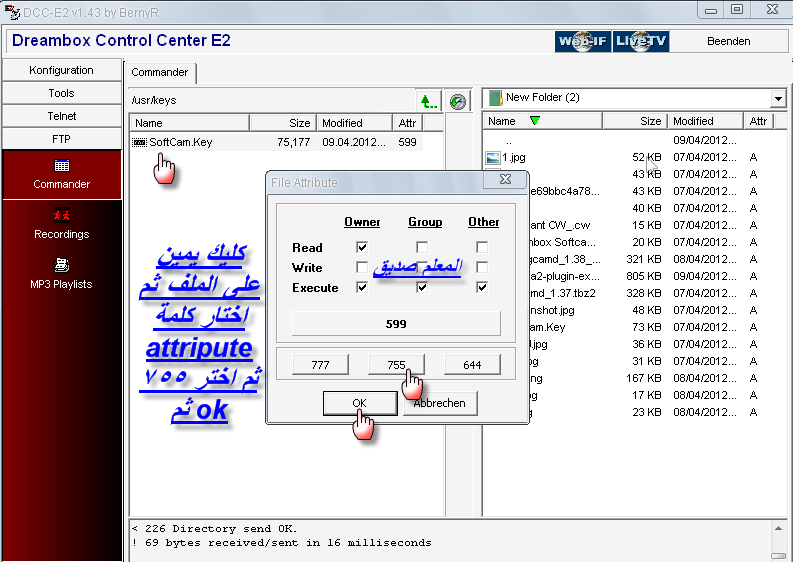Sort right pane by Modified column
The width and height of the screenshot is (793, 562).
706,121
